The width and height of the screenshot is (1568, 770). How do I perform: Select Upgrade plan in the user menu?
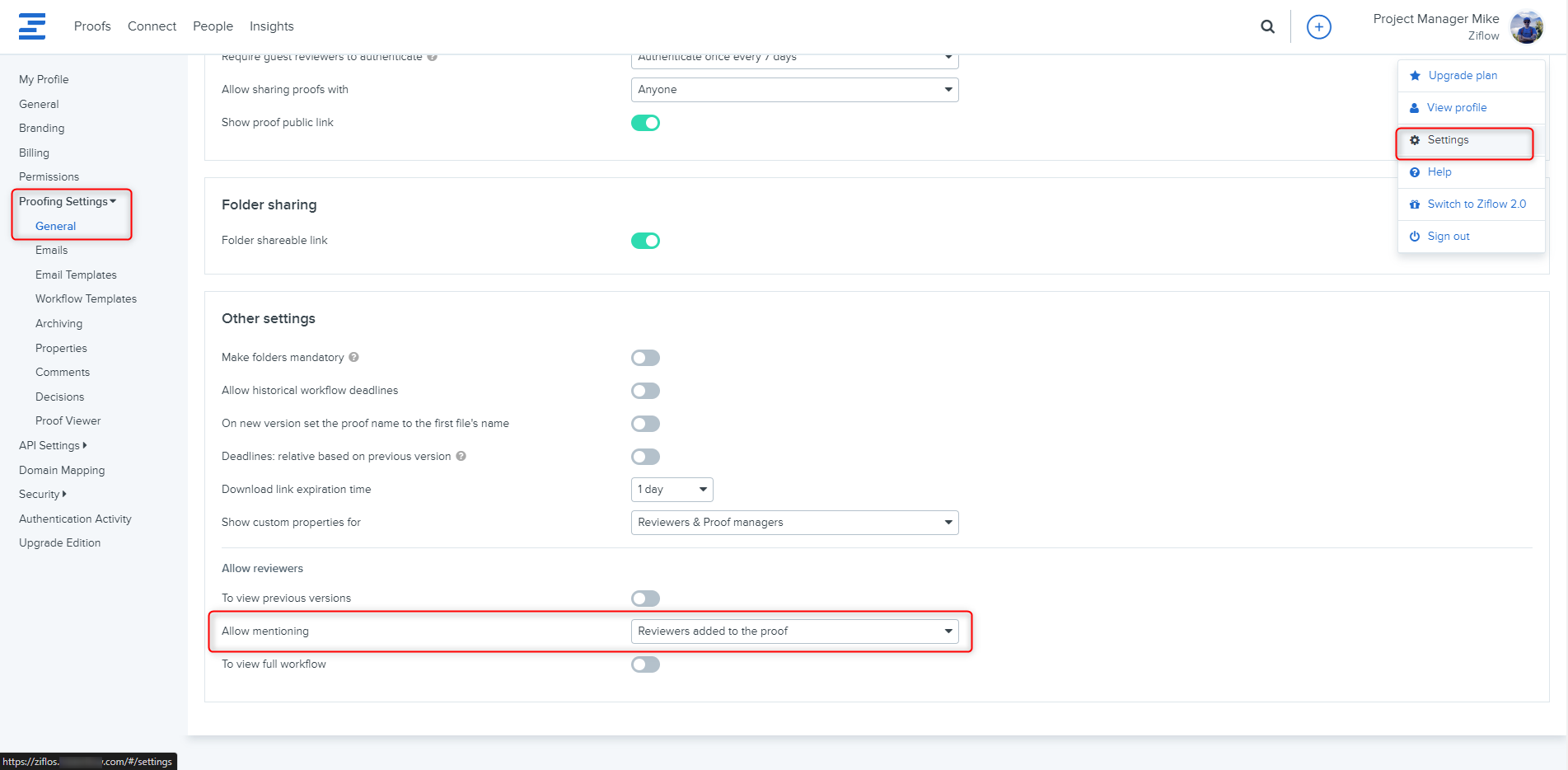(x=1471, y=76)
